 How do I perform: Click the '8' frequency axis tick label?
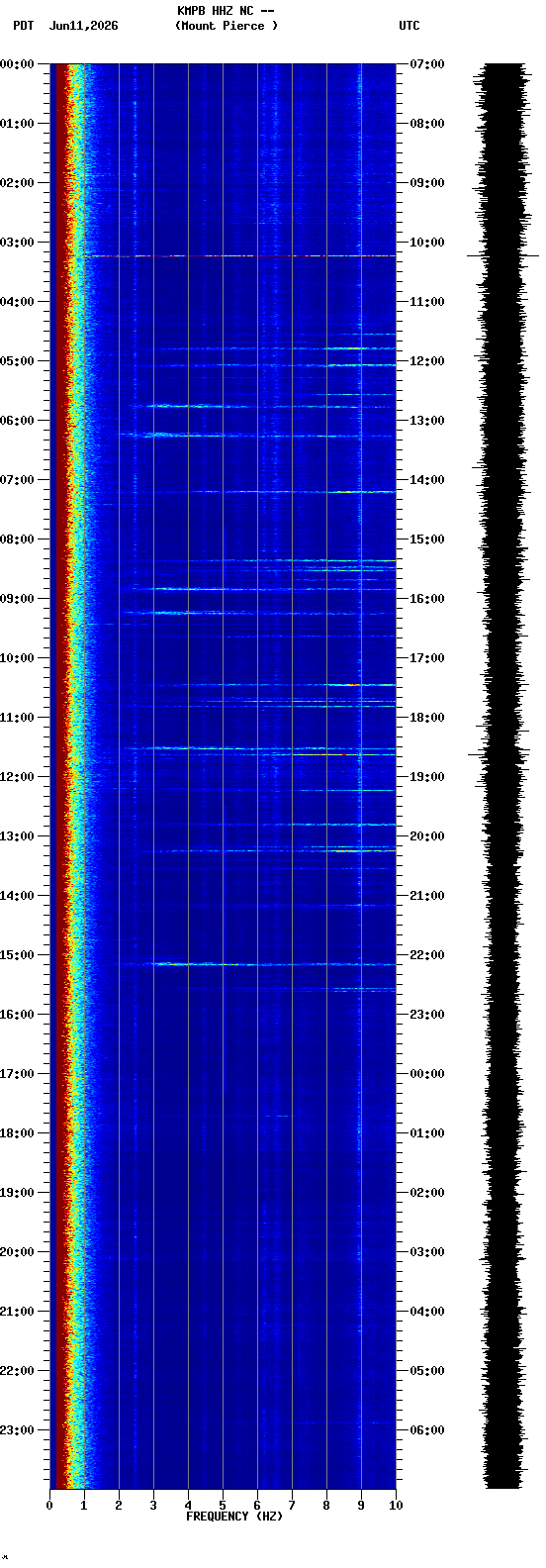(x=326, y=1506)
